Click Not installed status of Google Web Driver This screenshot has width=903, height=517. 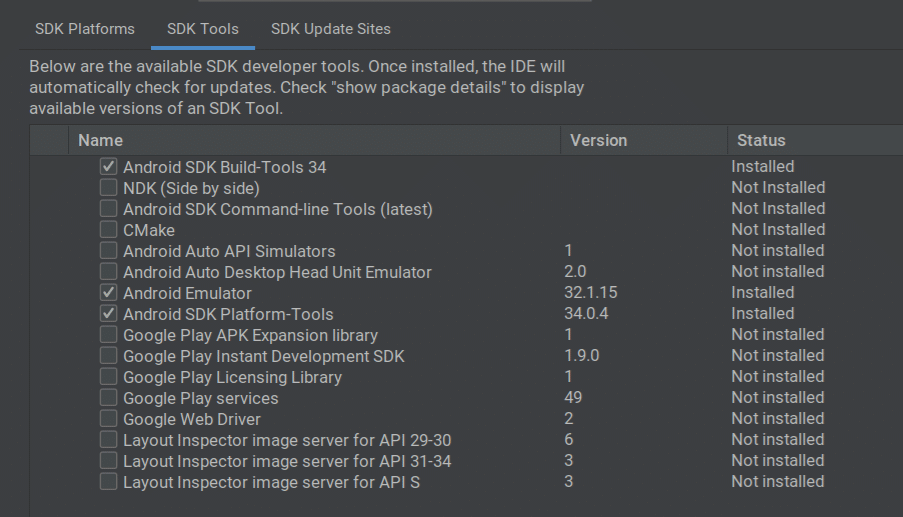click(x=777, y=419)
